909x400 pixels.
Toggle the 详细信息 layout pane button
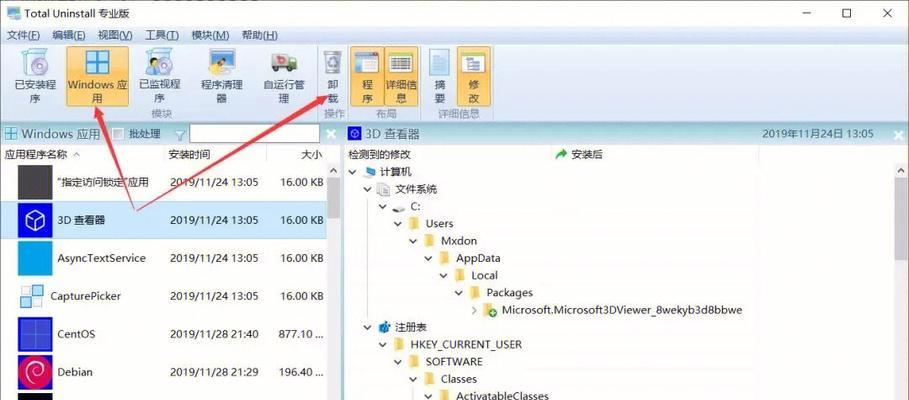click(x=401, y=77)
